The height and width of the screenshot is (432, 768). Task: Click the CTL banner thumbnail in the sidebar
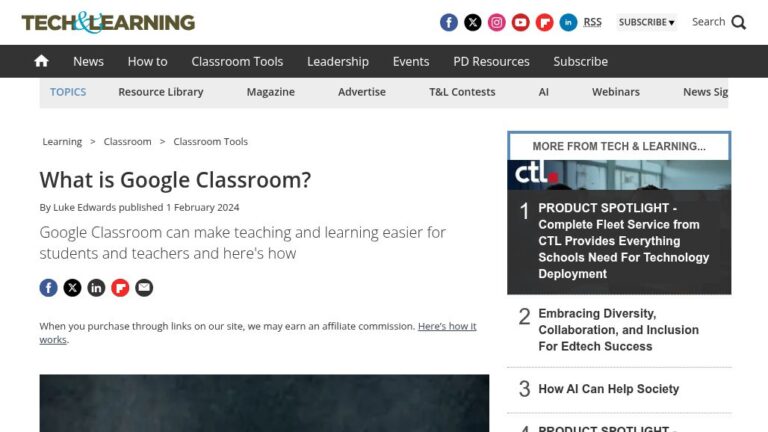pos(619,175)
